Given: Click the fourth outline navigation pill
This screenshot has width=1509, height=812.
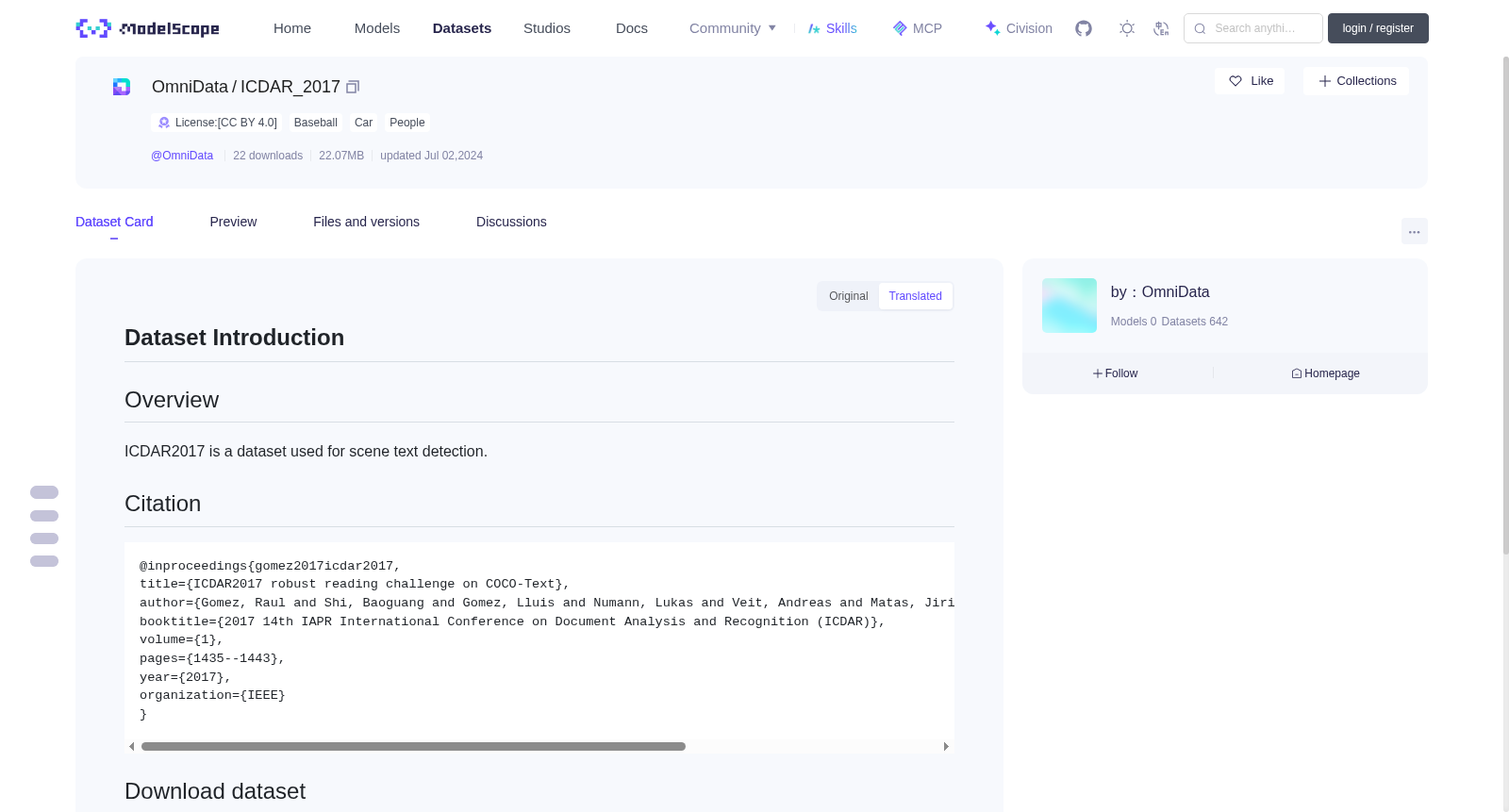Looking at the screenshot, I should tap(44, 561).
